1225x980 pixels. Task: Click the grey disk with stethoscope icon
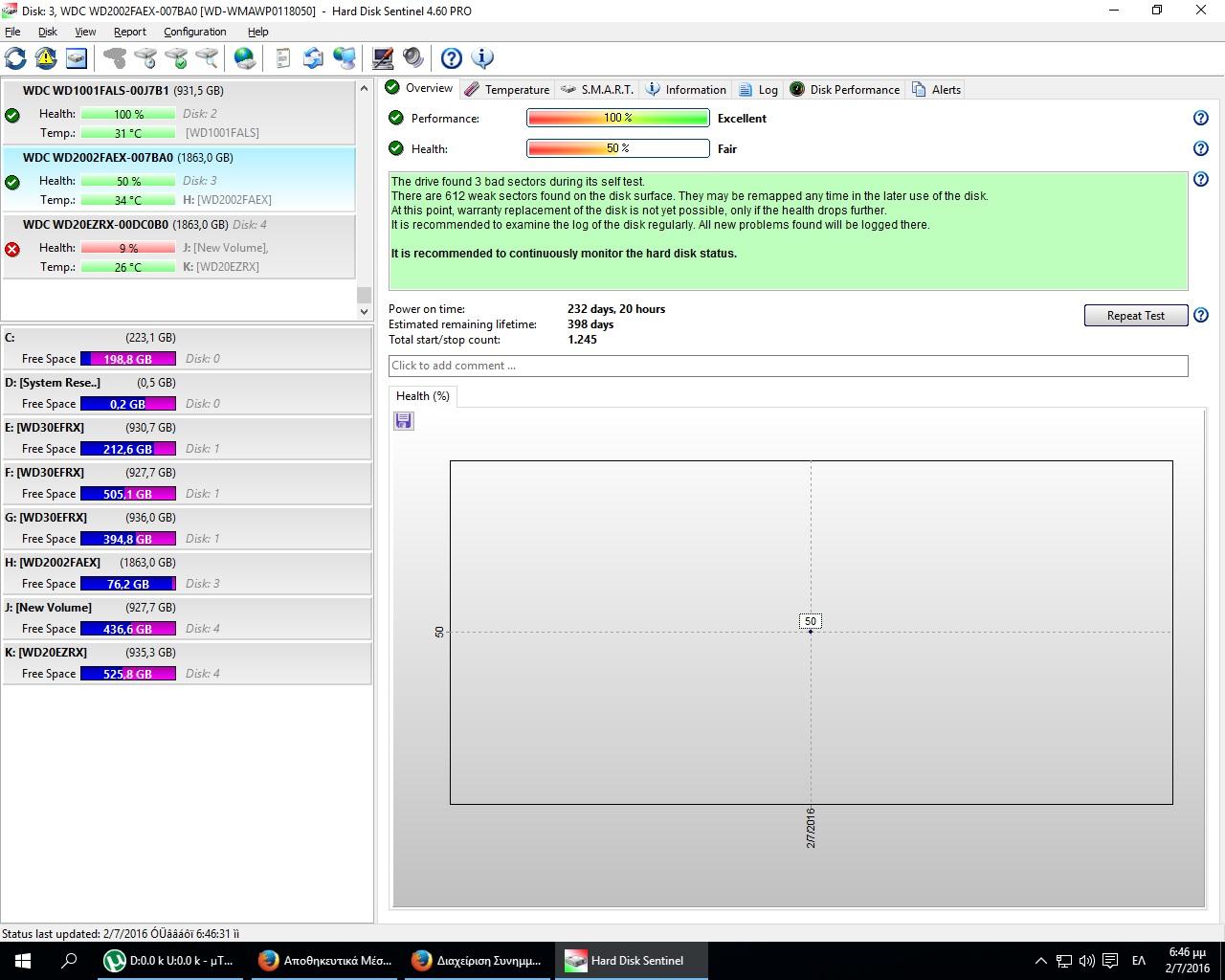pyautogui.click(x=115, y=58)
